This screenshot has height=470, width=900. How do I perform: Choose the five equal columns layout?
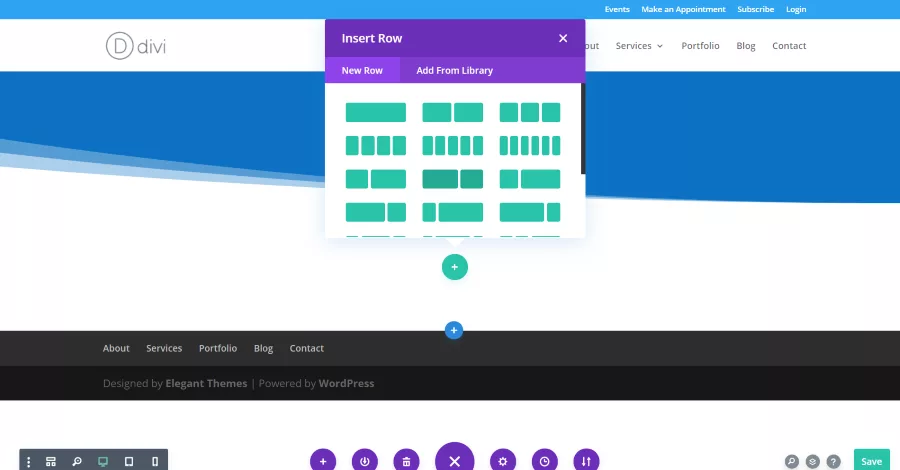[452, 146]
